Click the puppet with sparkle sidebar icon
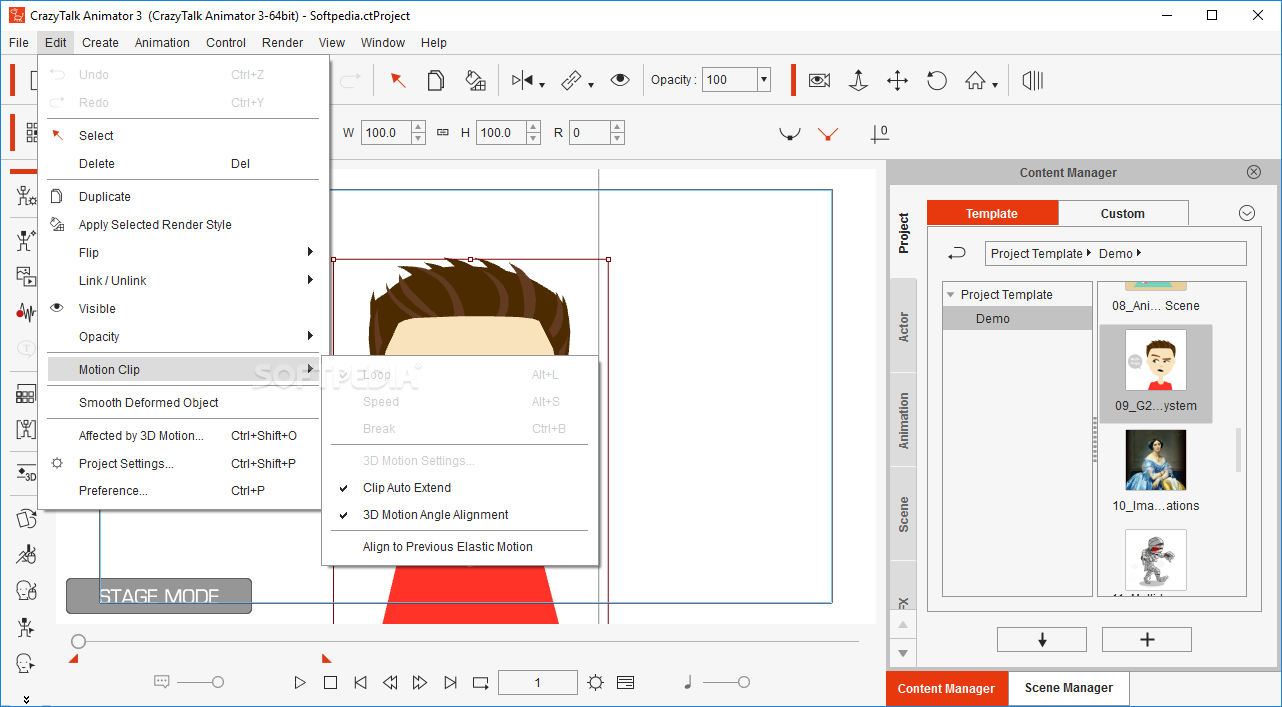Viewport: 1282px width, 707px height. (x=25, y=241)
